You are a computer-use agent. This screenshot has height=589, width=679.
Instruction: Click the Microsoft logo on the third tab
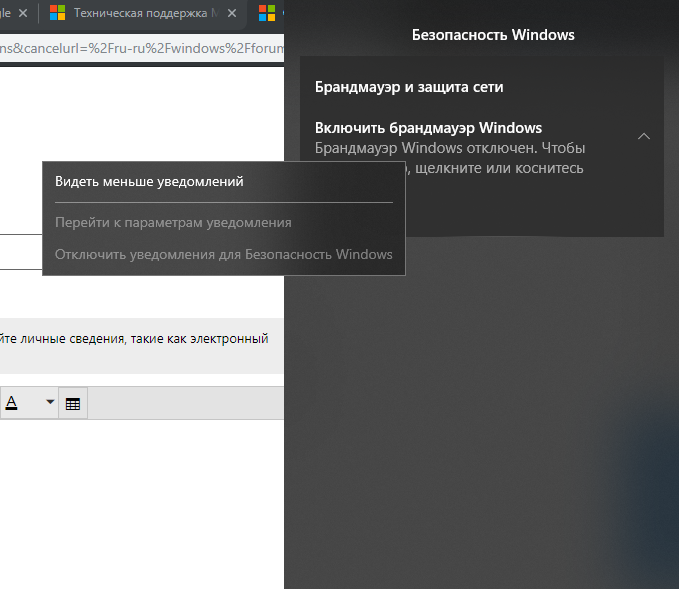[x=267, y=13]
